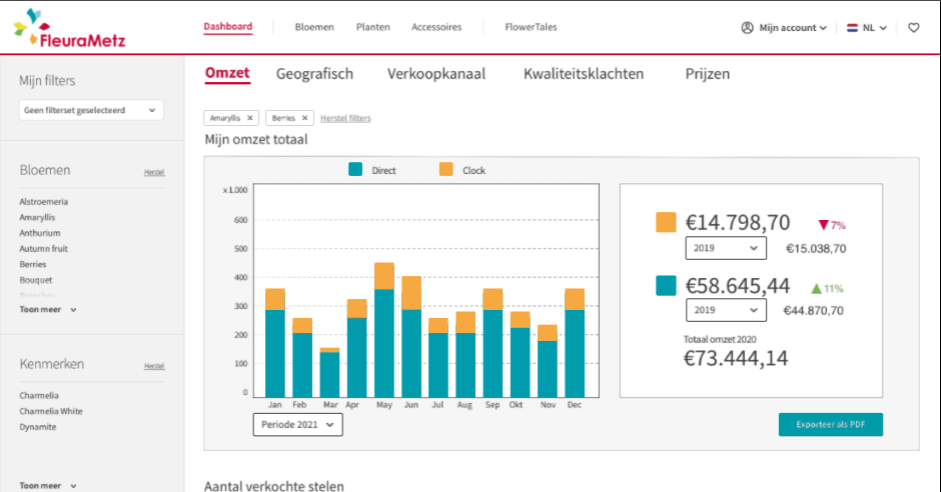Screen dimensions: 941x492
Task: Select Charmelia in the Kenmerken filter
Action: click(x=39, y=395)
